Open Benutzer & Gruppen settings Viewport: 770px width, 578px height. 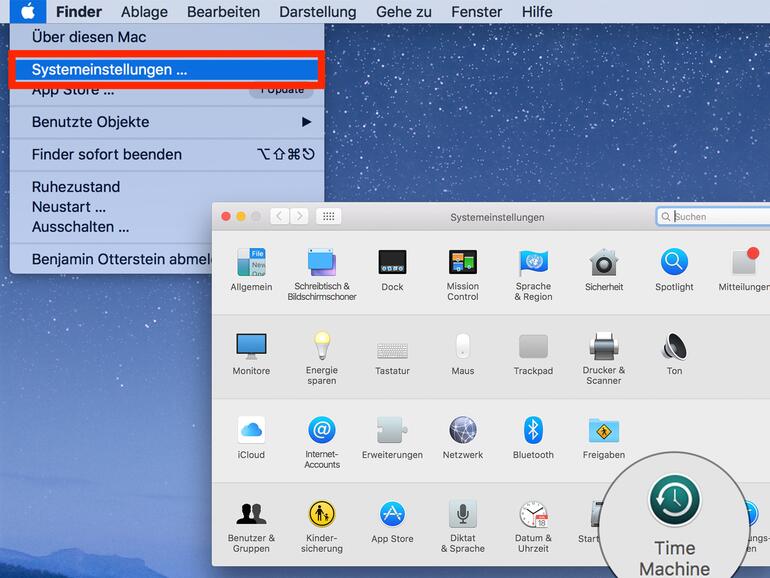tap(251, 526)
